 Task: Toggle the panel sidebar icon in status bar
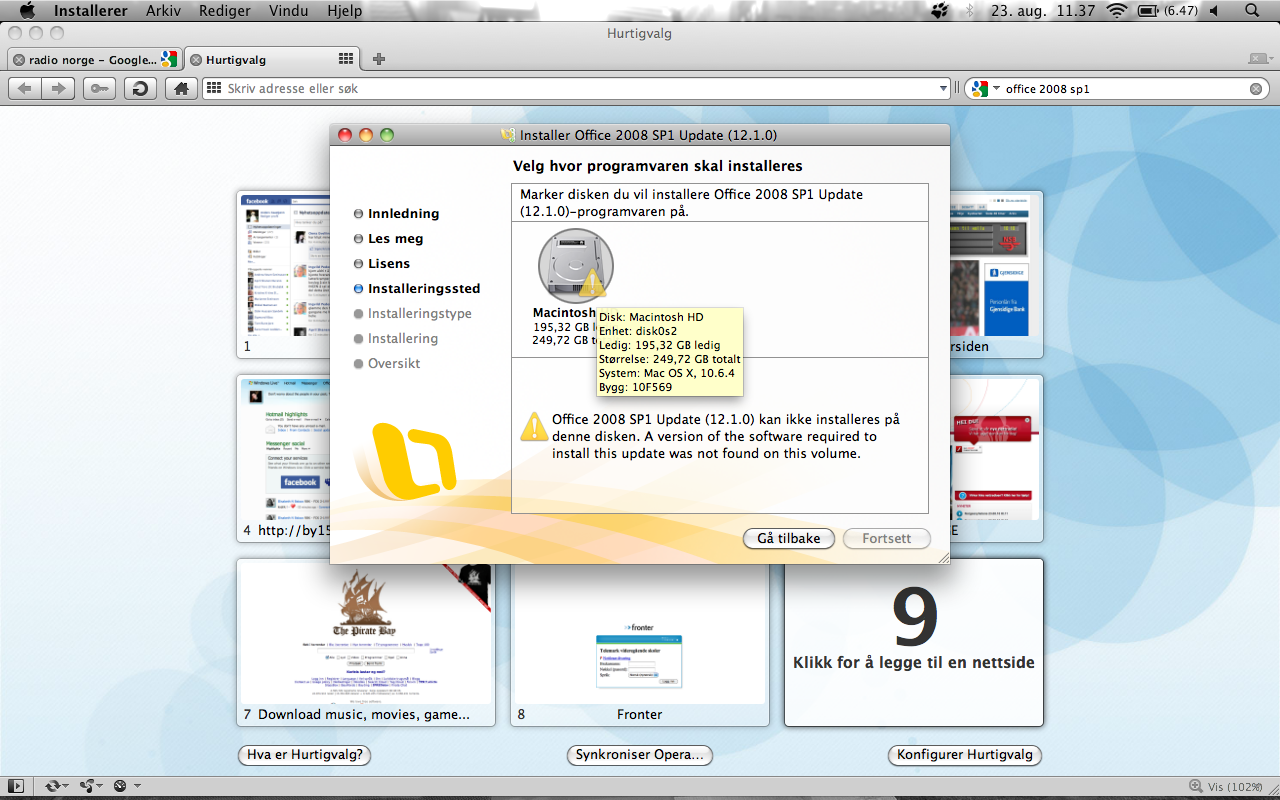pyautogui.click(x=16, y=786)
